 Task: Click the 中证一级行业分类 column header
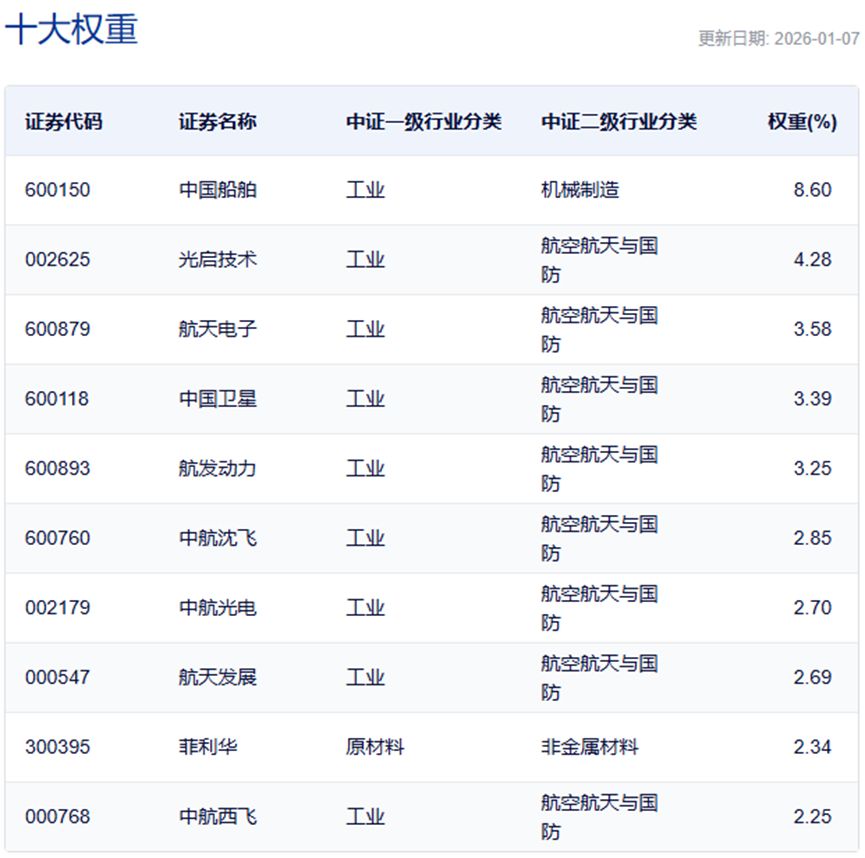(423, 122)
